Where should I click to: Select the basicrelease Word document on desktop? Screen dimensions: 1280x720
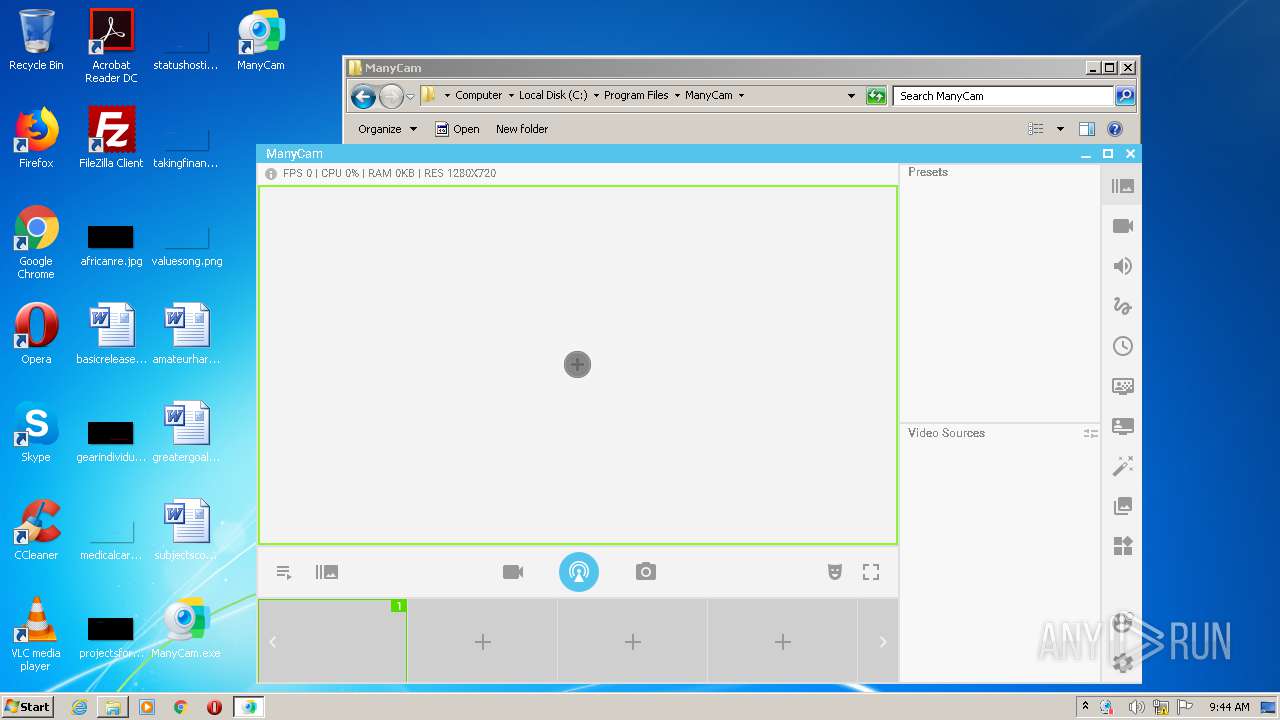(x=111, y=334)
